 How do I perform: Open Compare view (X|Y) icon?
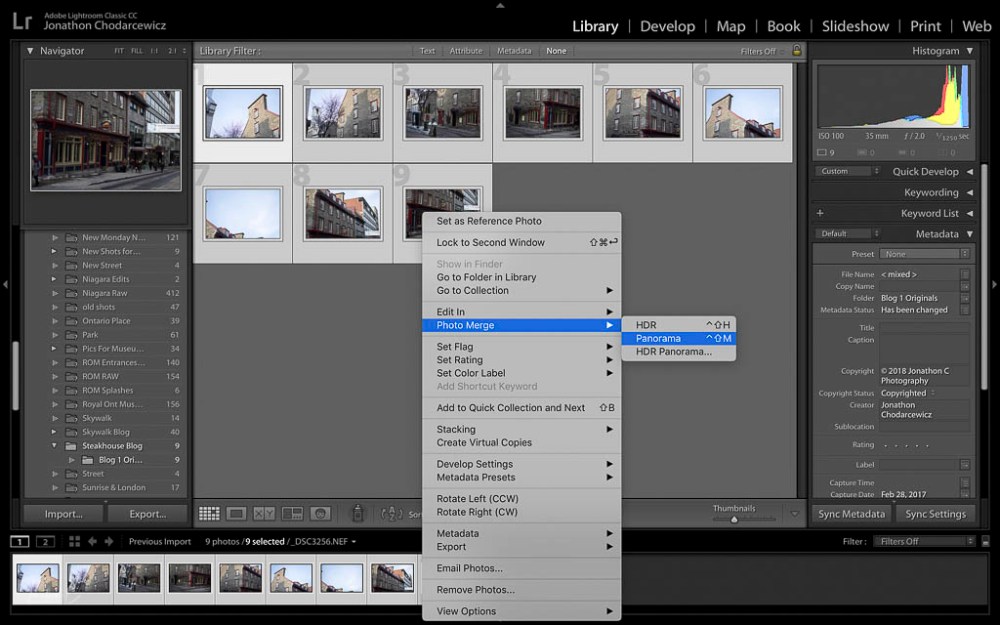pyautogui.click(x=264, y=514)
